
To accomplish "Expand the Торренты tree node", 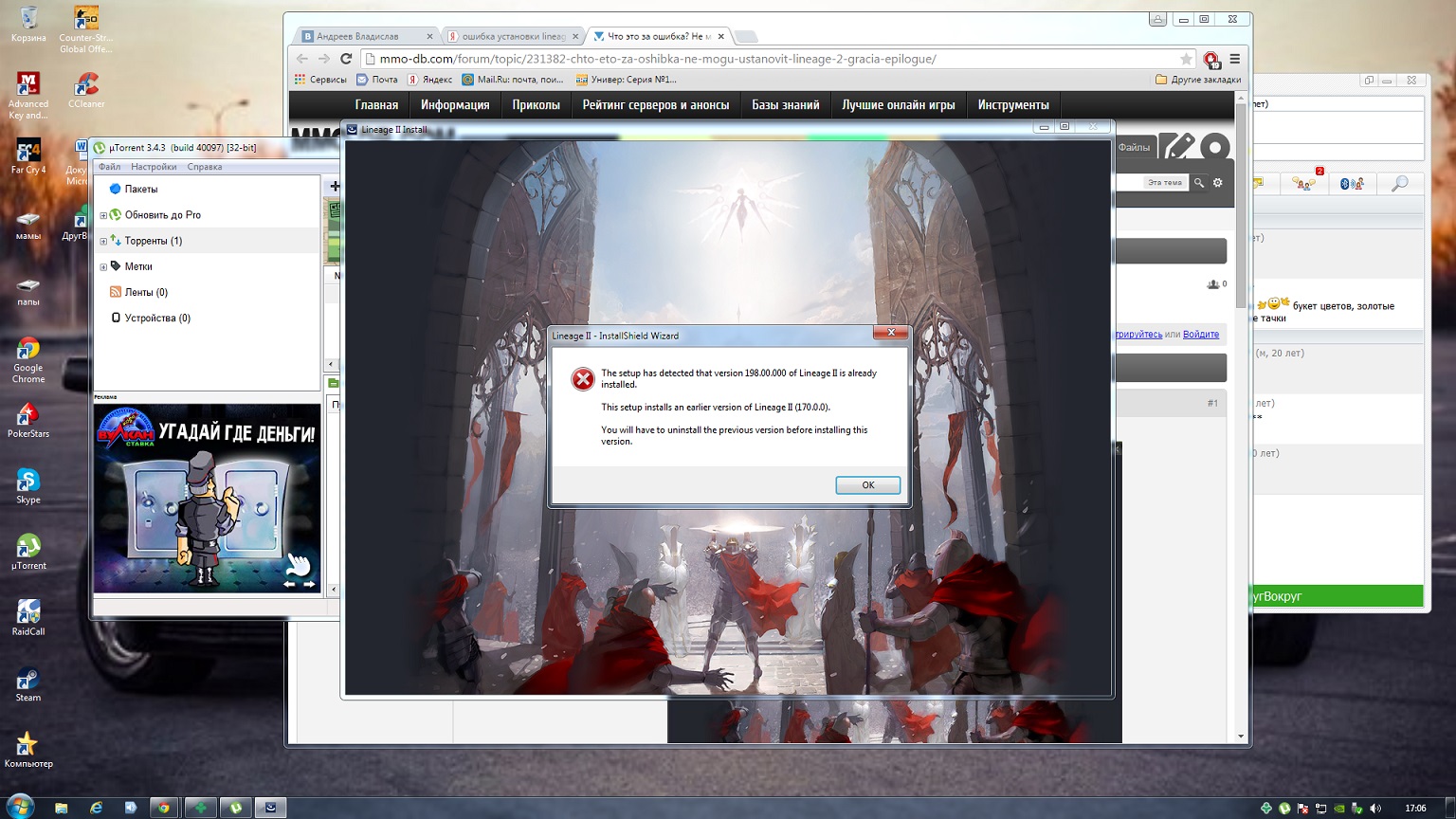I will pyautogui.click(x=103, y=241).
